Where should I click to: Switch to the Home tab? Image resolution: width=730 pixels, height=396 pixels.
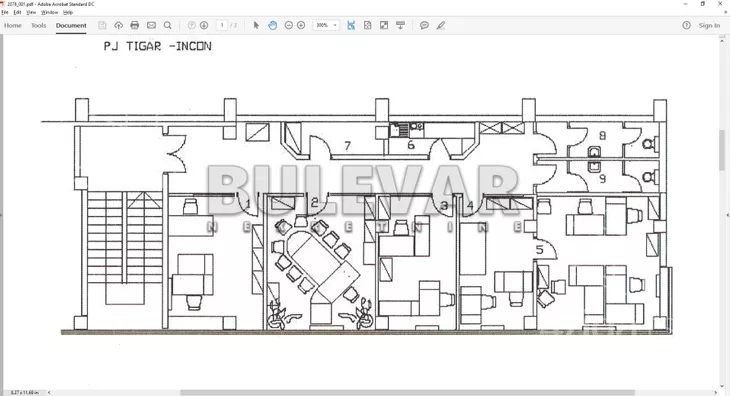13,25
